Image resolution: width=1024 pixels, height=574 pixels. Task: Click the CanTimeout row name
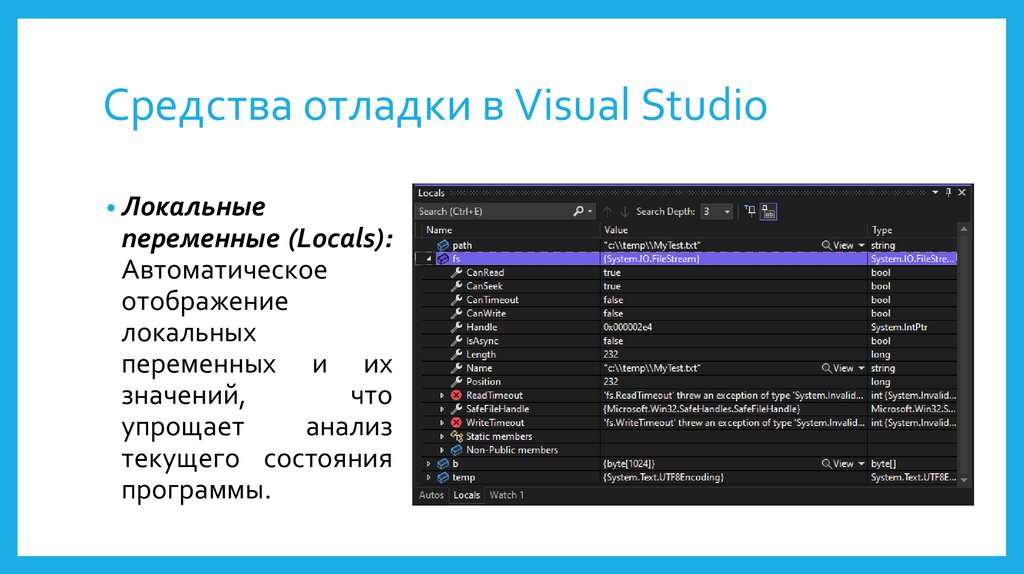(x=492, y=300)
